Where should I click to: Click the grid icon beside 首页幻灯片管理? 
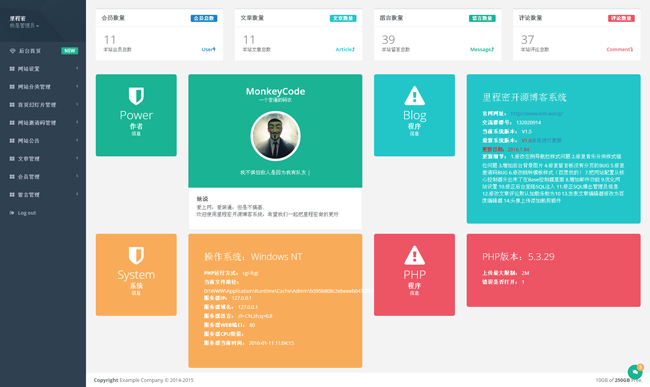coord(12,105)
